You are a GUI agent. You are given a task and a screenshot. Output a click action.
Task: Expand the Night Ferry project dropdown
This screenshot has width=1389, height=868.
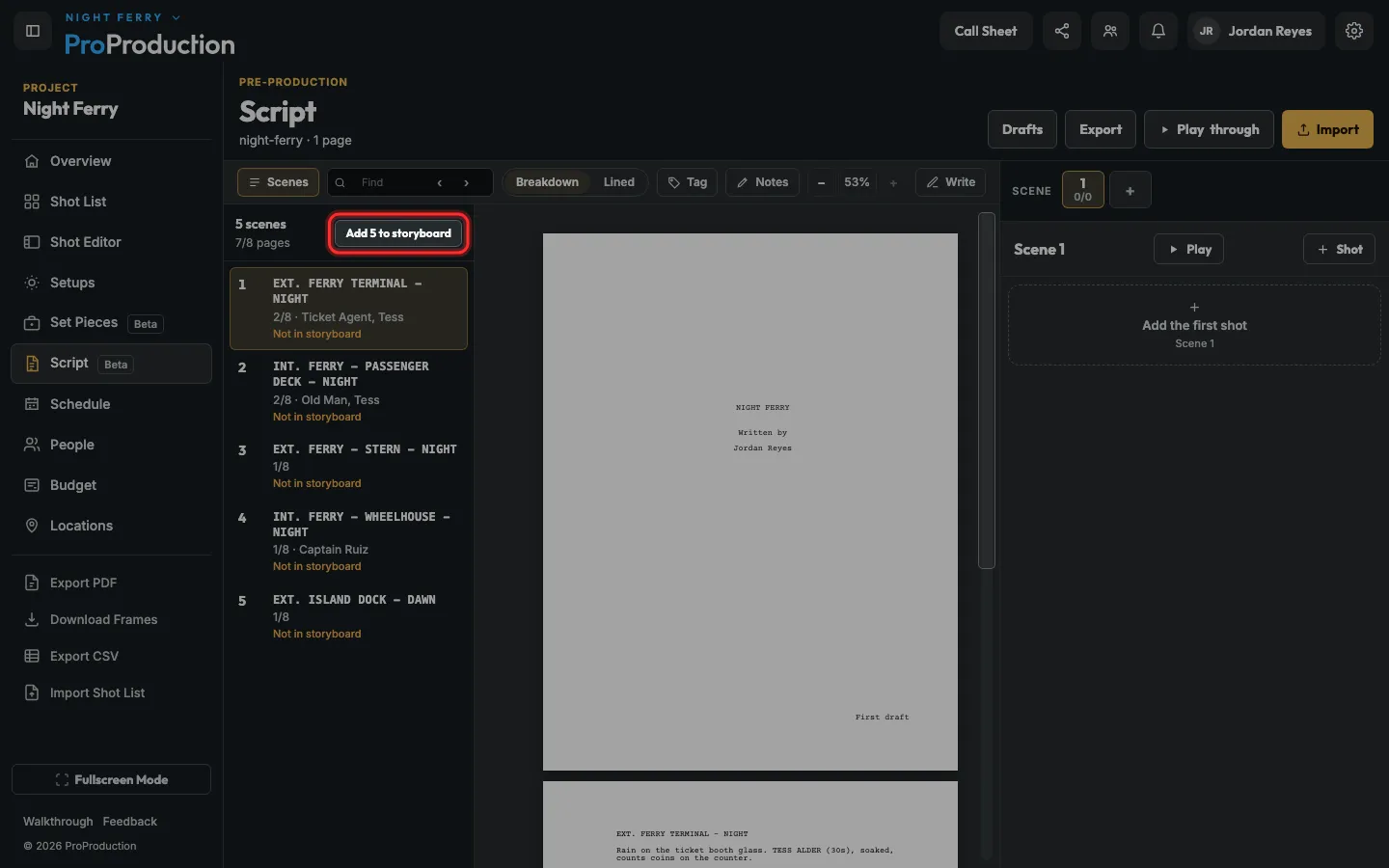[123, 17]
